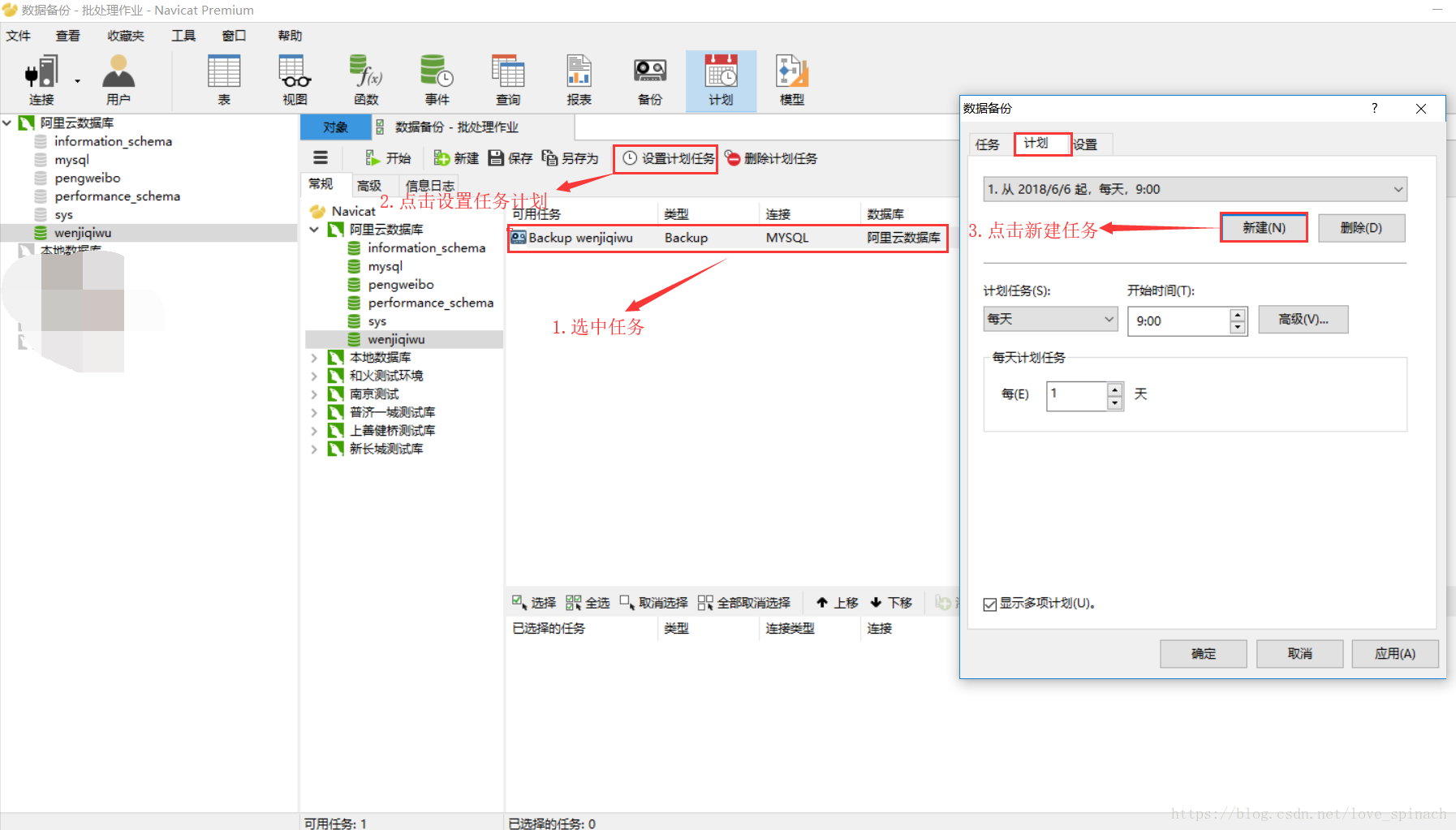Open the schedule list dropdown starting 2018/6/6
1456x830 pixels.
pyautogui.click(x=1195, y=189)
